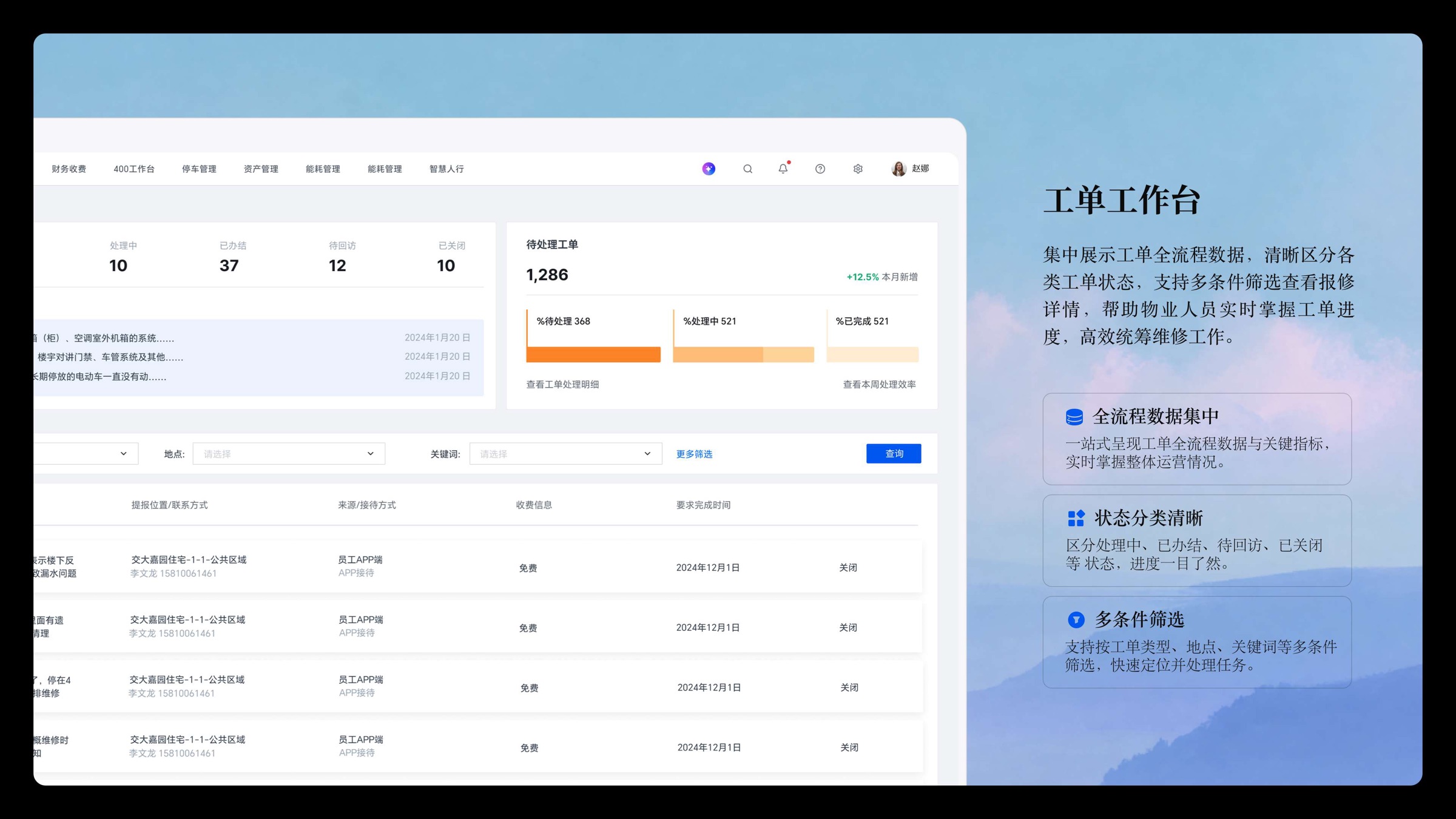
Task: Click the 多条件筛选 feature card
Action: click(1197, 642)
